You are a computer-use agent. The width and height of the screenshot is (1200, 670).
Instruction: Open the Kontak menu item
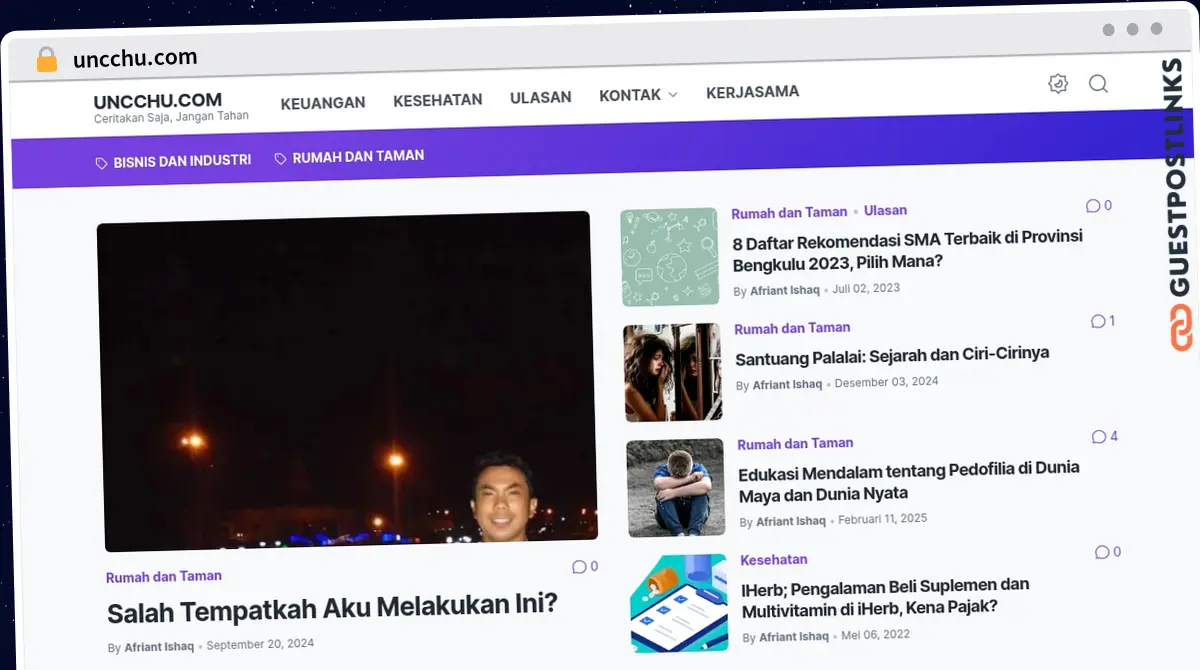click(630, 95)
